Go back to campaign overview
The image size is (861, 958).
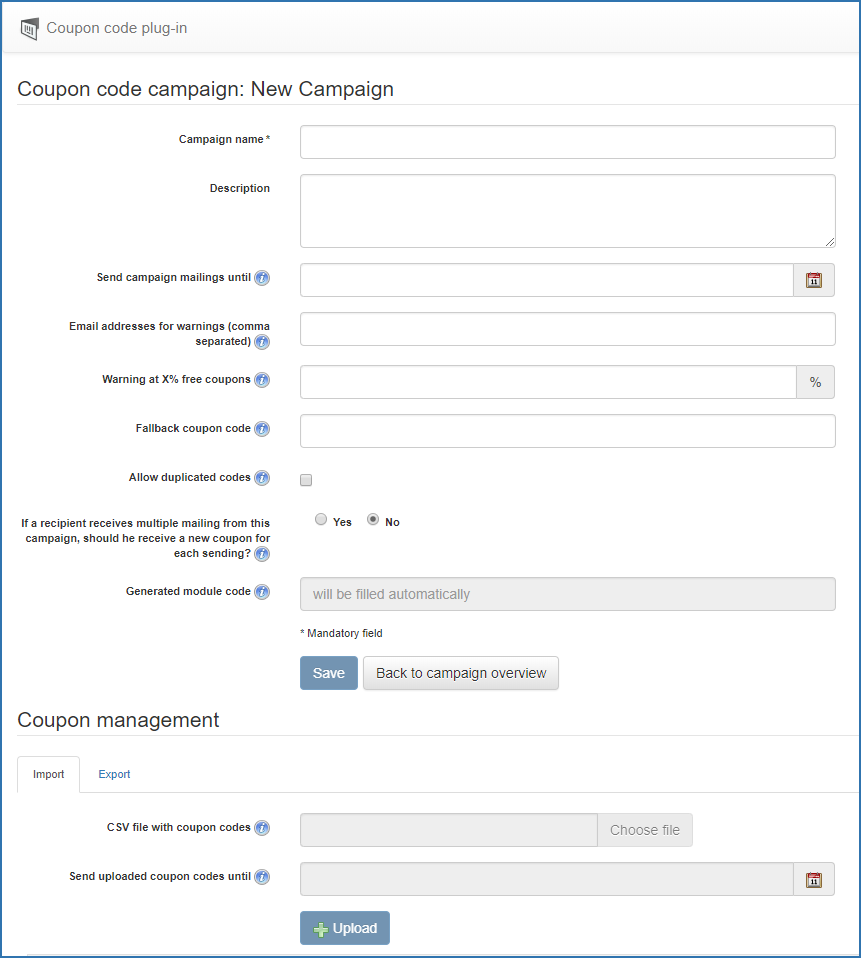[x=461, y=673]
